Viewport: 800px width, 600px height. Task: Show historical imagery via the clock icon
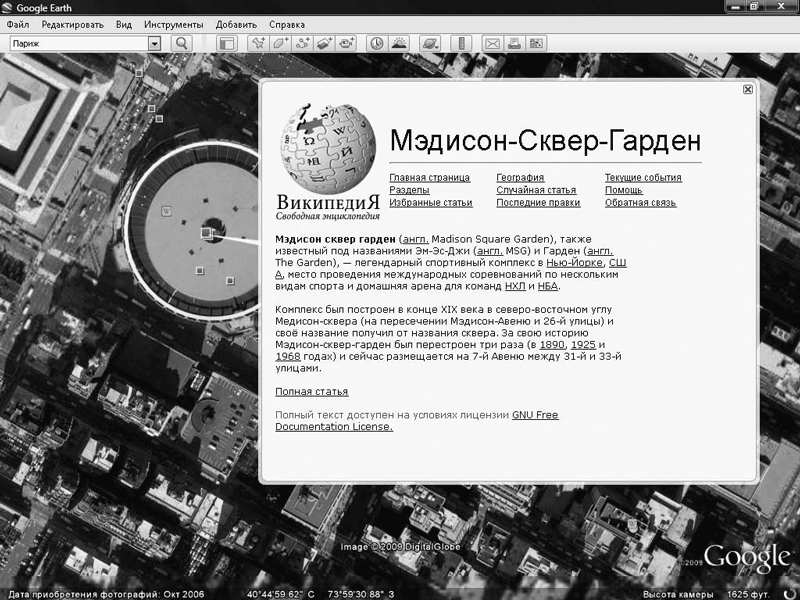[377, 43]
